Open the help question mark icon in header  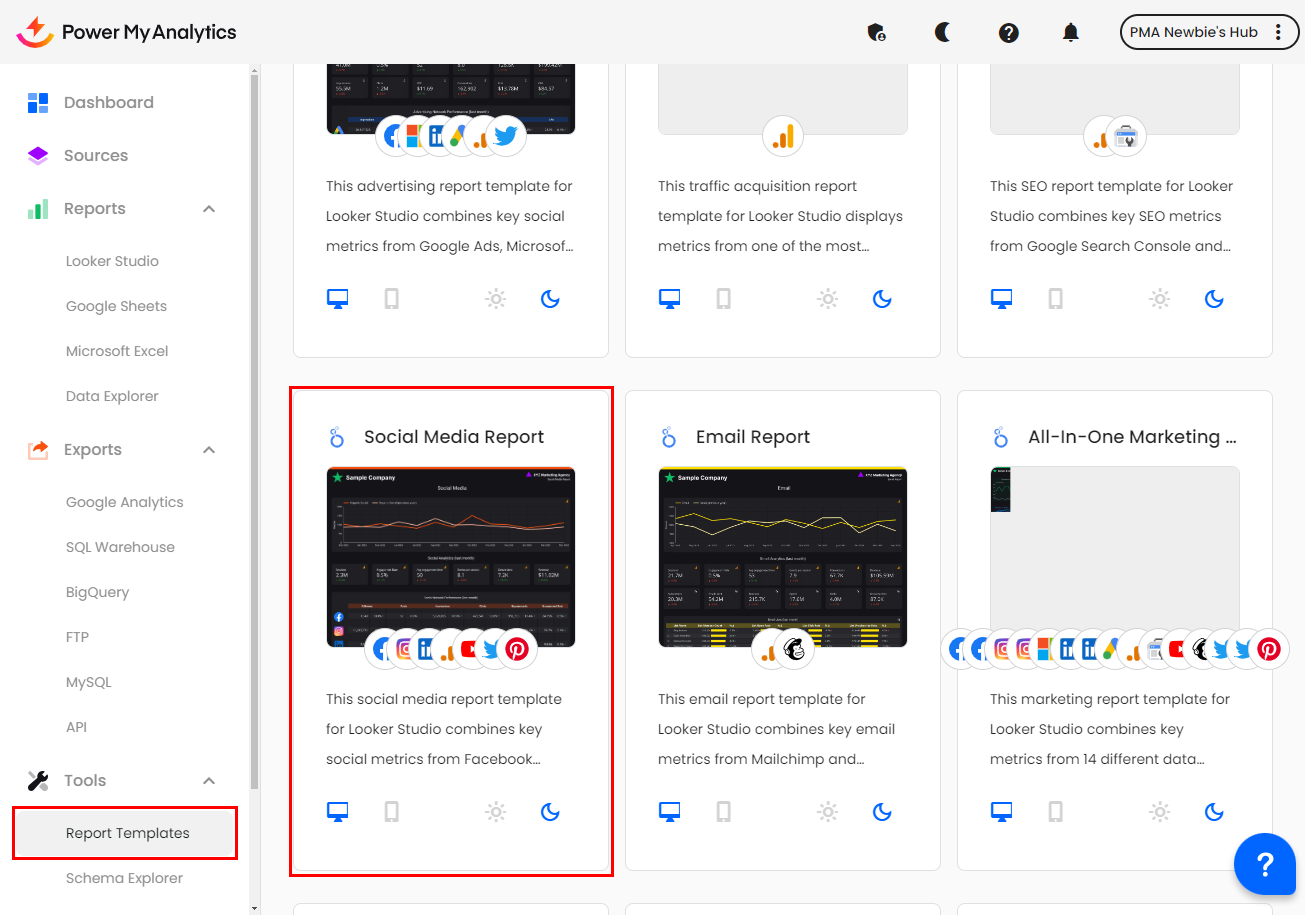point(1008,32)
